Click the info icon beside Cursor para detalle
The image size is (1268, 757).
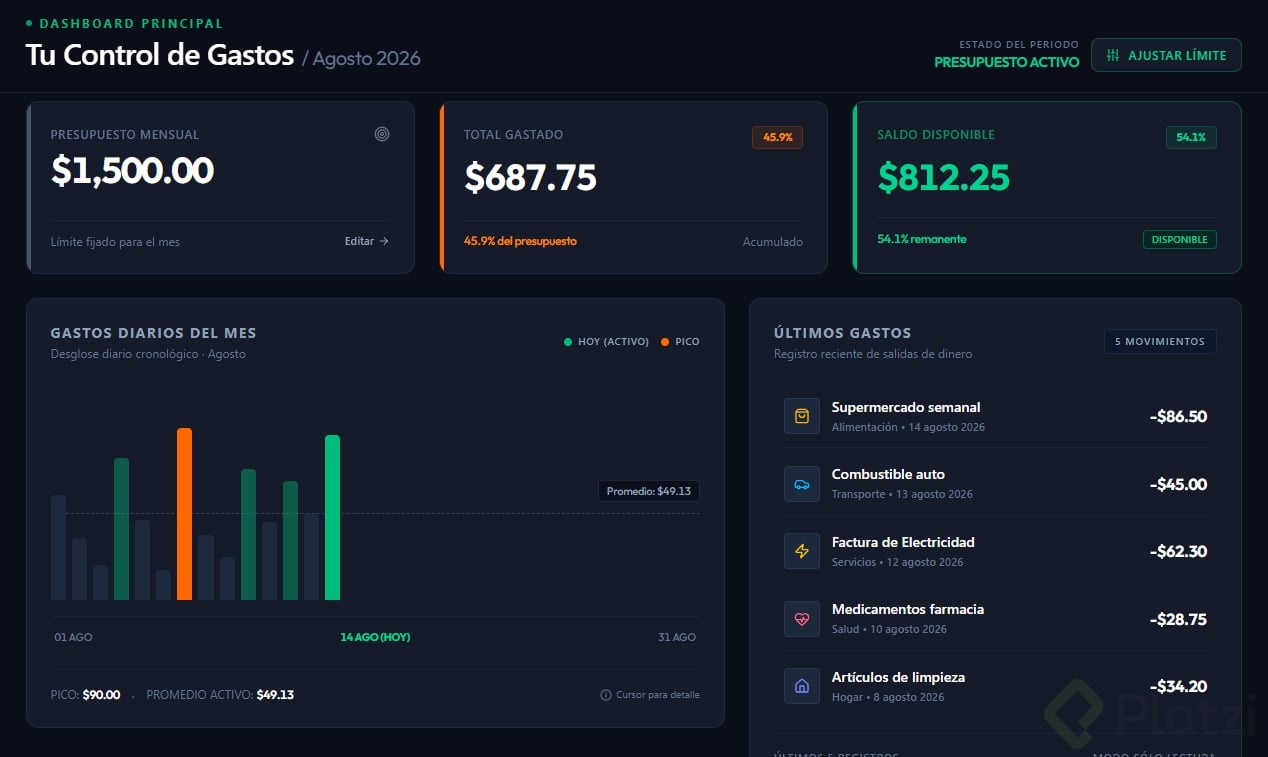click(606, 695)
